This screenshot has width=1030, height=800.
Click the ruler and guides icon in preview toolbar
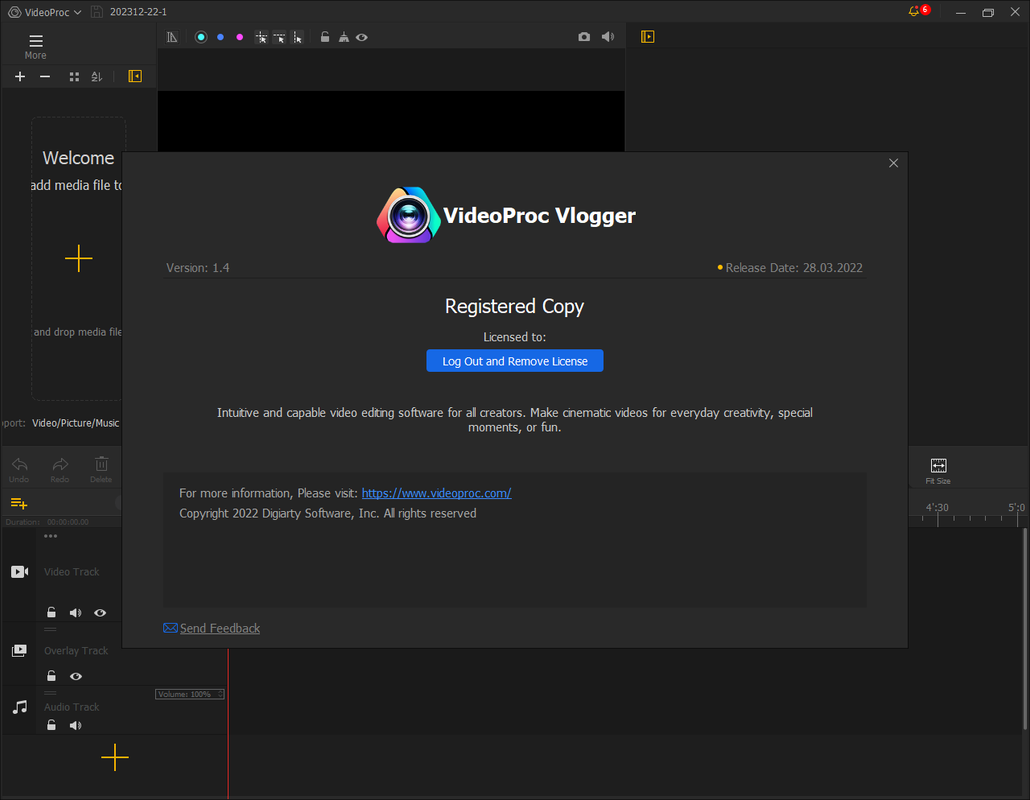(172, 37)
